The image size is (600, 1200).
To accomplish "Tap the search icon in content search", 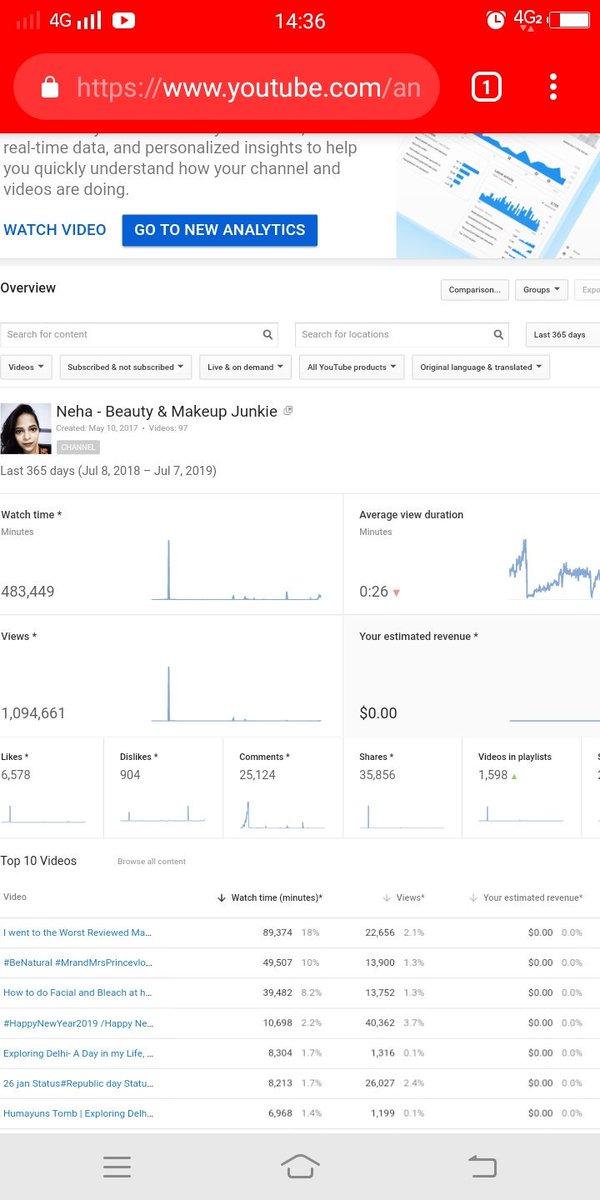I will tap(268, 335).
